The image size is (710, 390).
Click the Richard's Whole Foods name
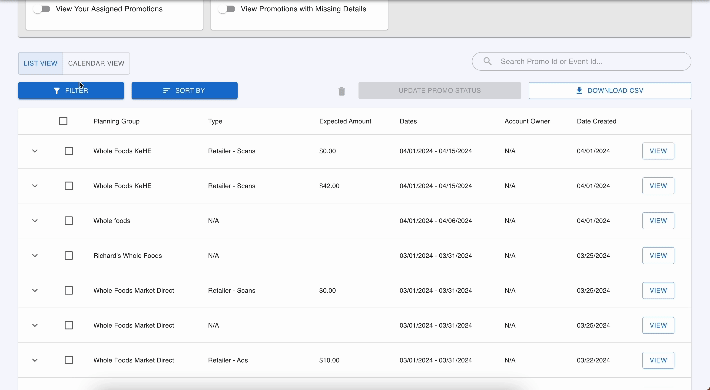128,255
